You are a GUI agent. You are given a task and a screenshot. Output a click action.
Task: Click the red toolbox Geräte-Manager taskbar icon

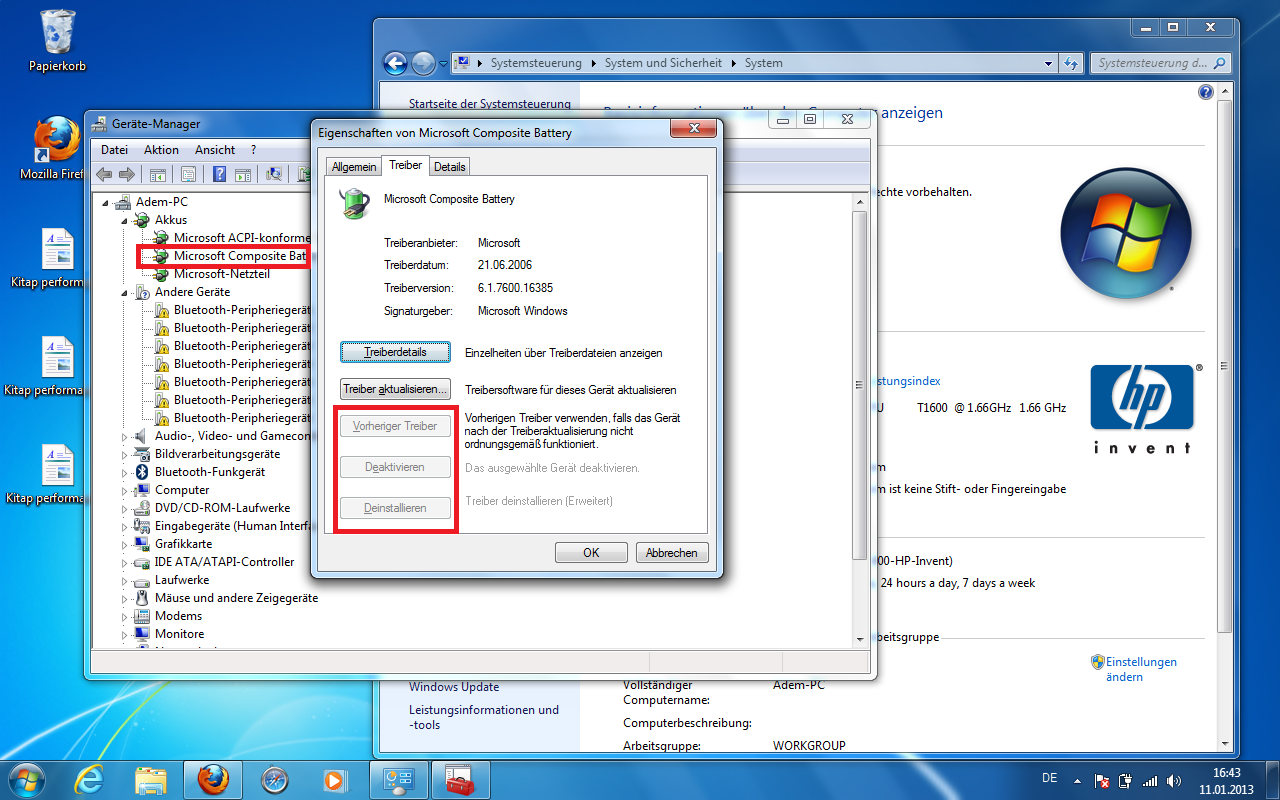[460, 778]
